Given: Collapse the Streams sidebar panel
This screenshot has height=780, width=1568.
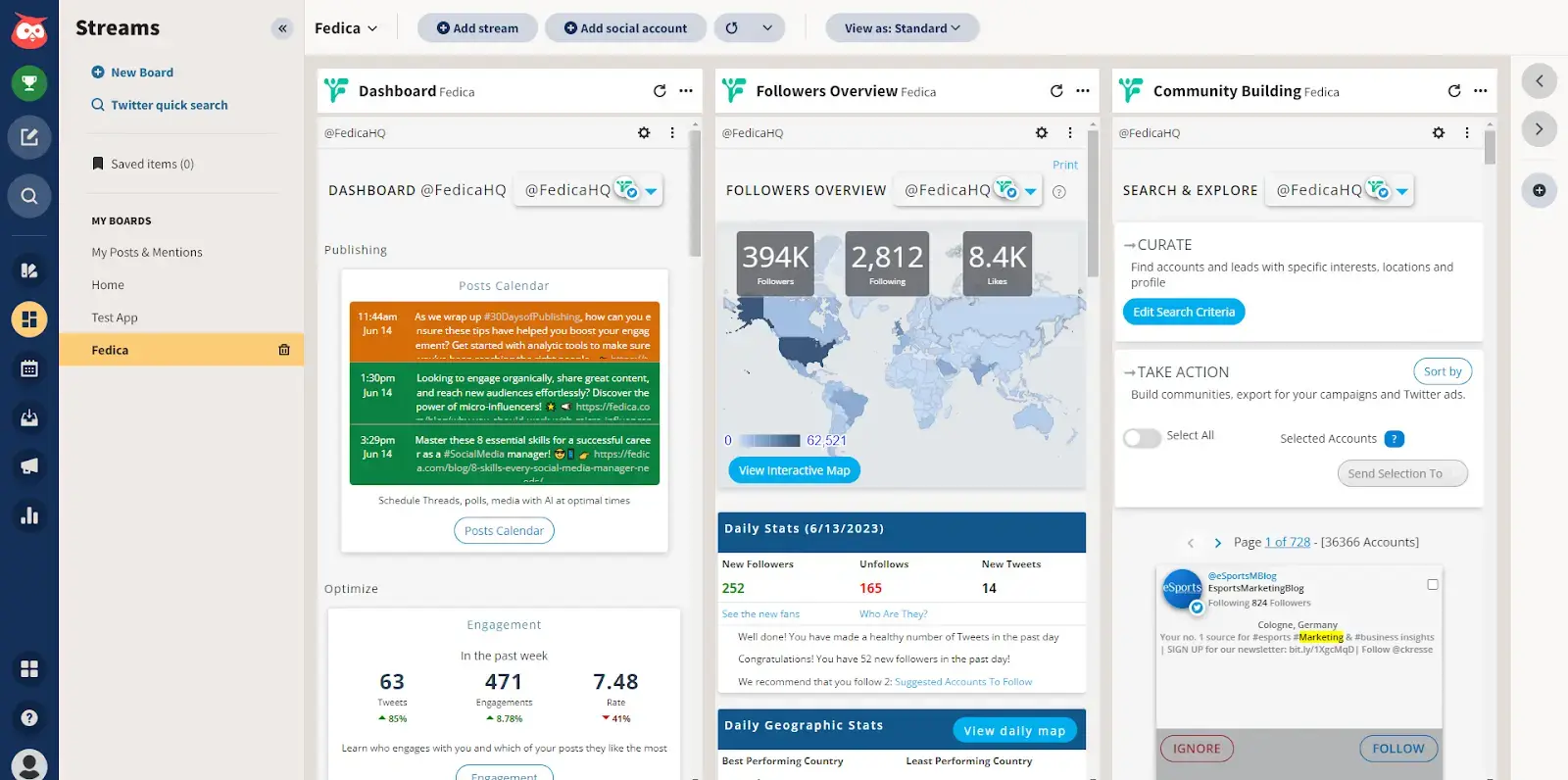Looking at the screenshot, I should (282, 28).
